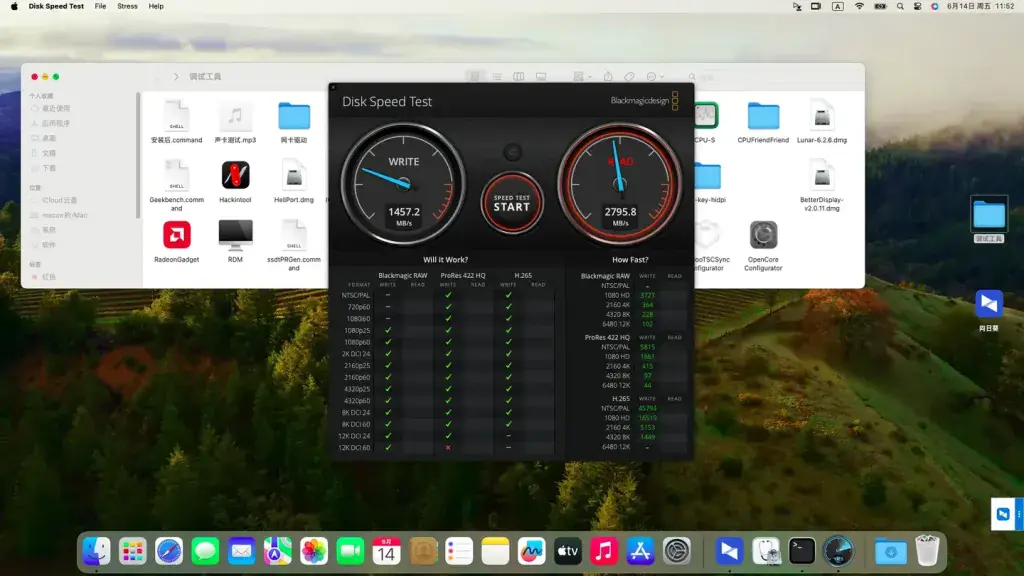Viewport: 1024px width, 576px height.
Task: Select Geekbench.command file
Action: 176,185
